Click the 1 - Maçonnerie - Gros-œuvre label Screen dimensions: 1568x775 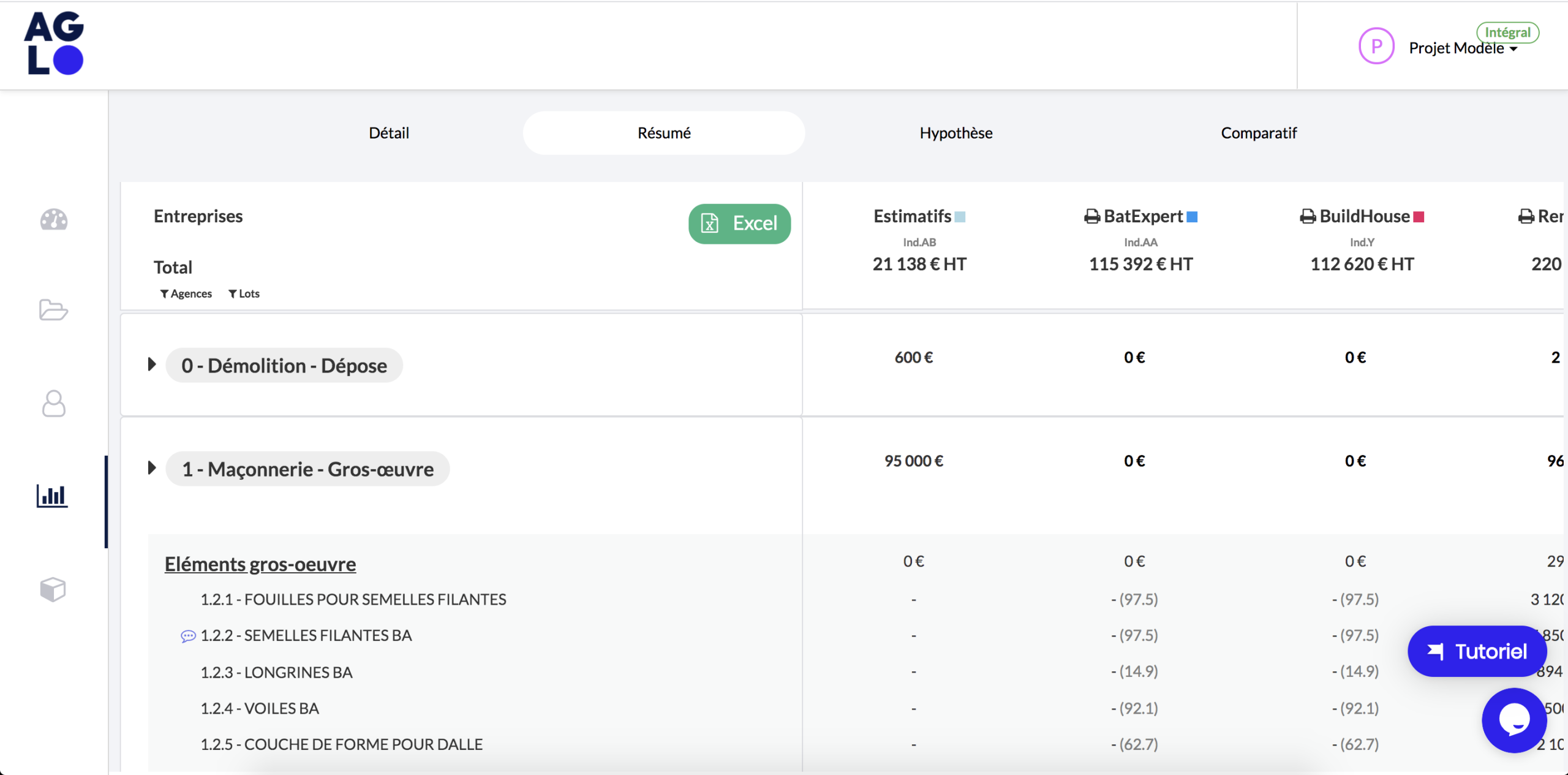[x=307, y=469]
